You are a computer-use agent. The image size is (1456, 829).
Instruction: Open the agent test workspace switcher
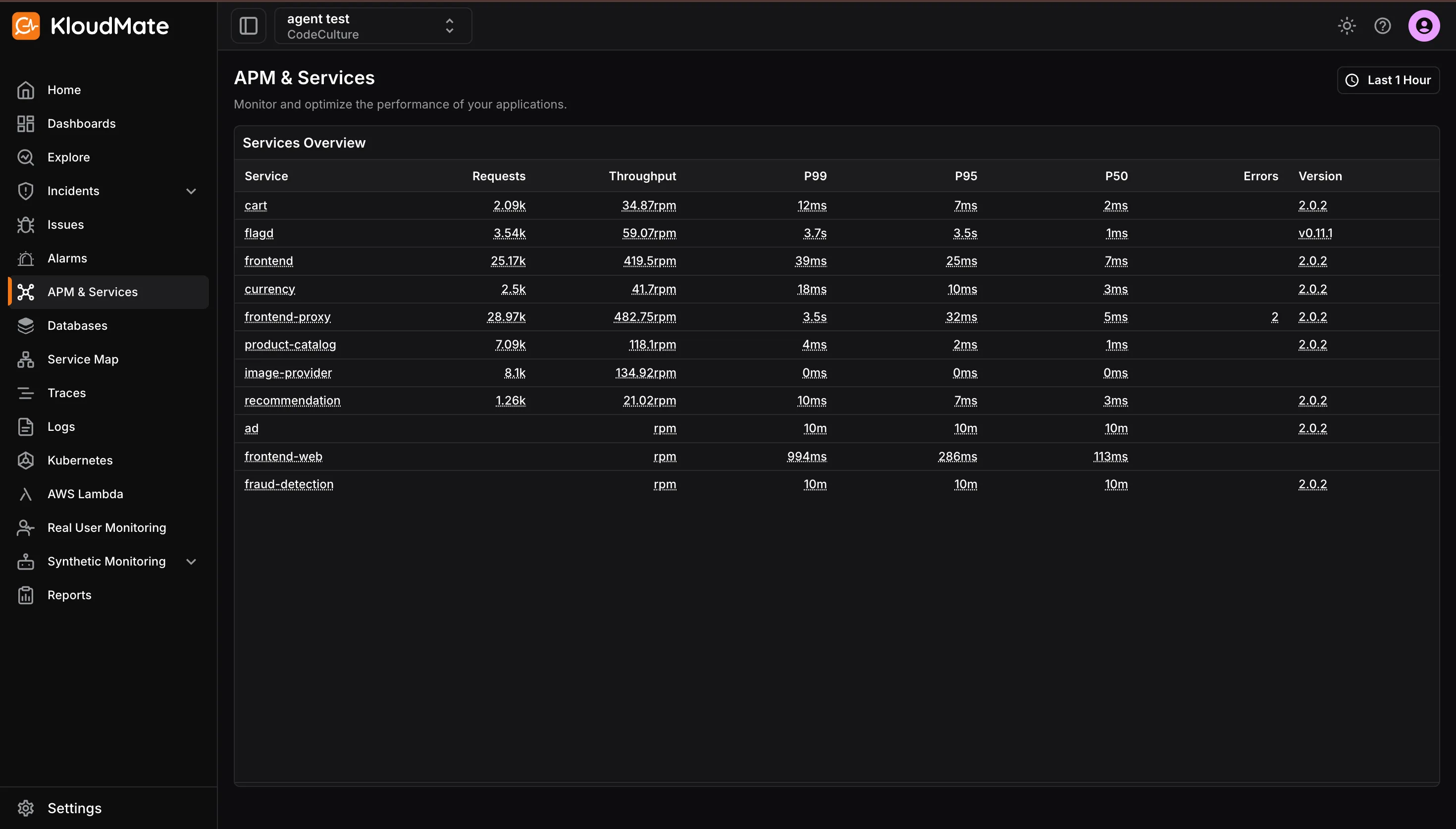coord(373,26)
